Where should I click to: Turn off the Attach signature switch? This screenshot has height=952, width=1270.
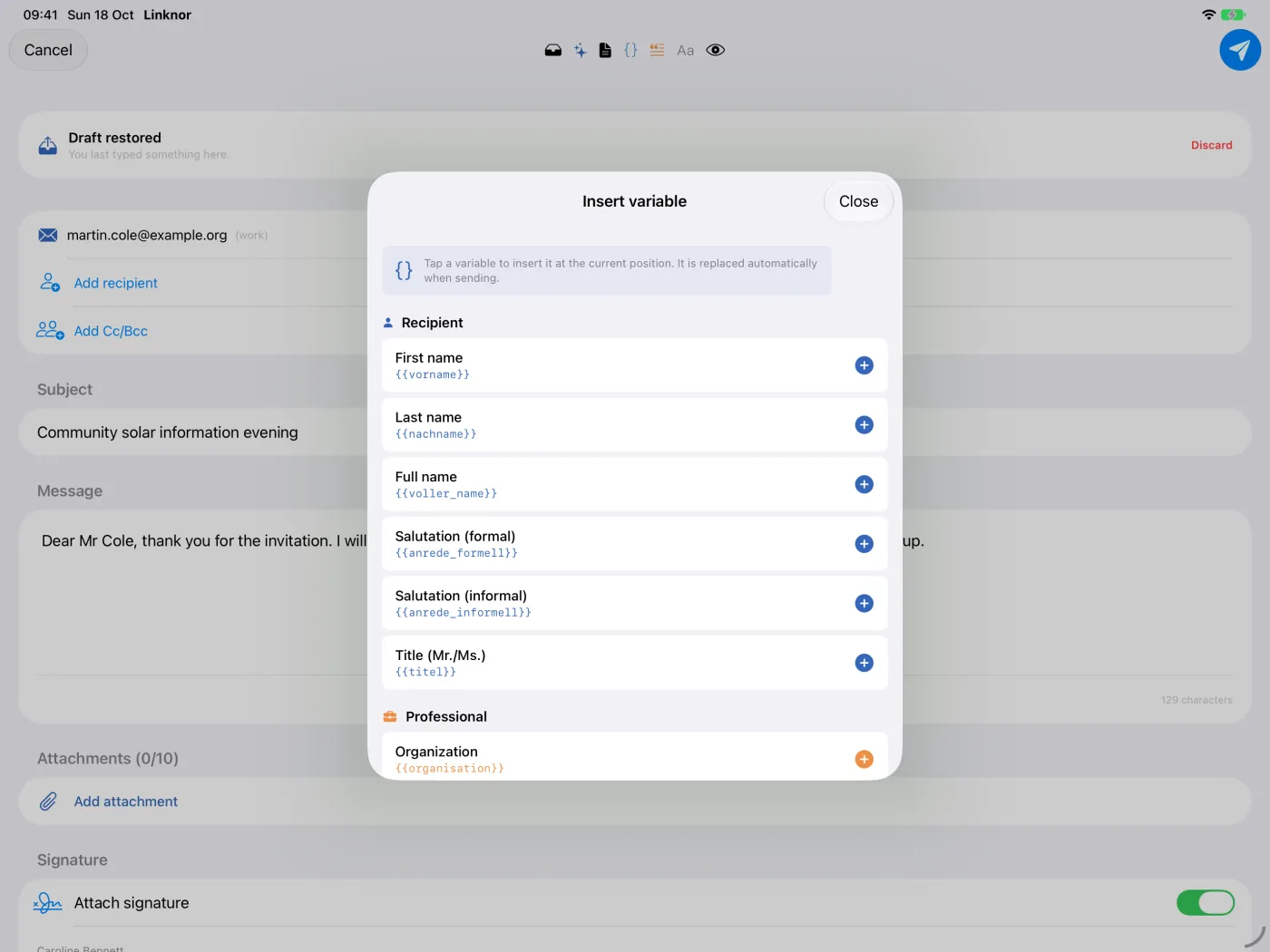[1206, 903]
